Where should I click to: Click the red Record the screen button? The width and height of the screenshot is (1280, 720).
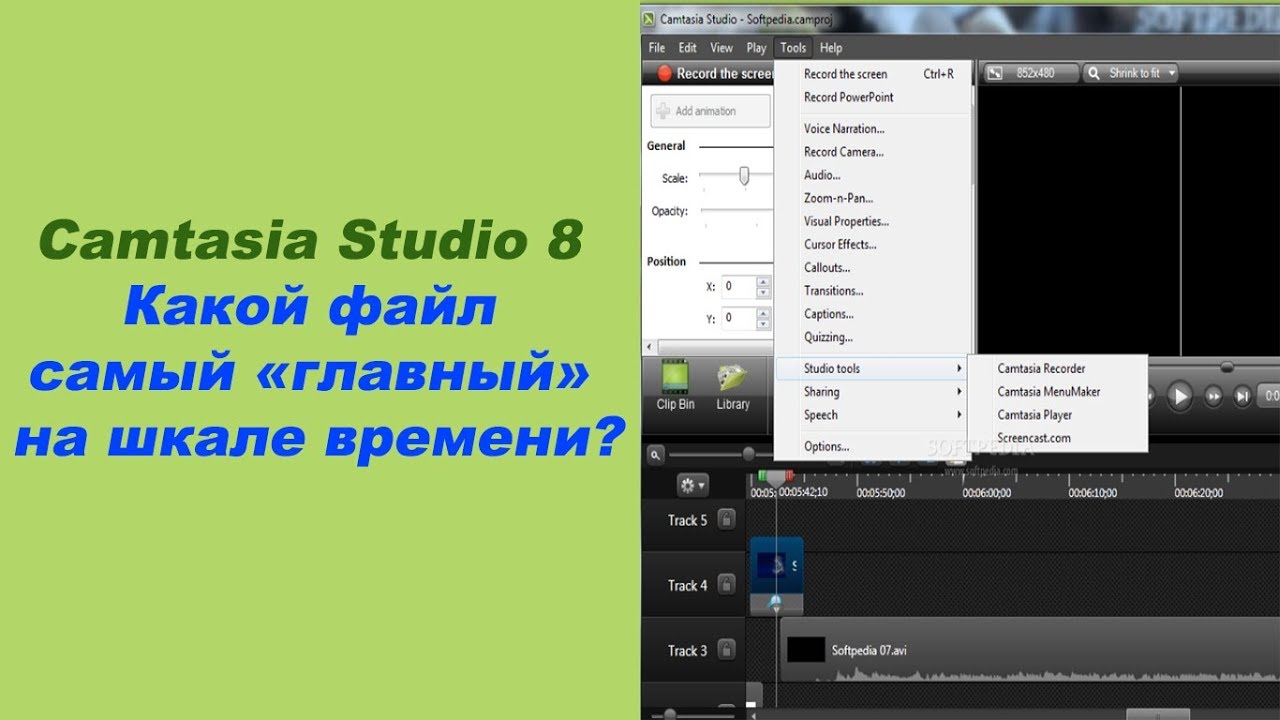(x=714, y=73)
